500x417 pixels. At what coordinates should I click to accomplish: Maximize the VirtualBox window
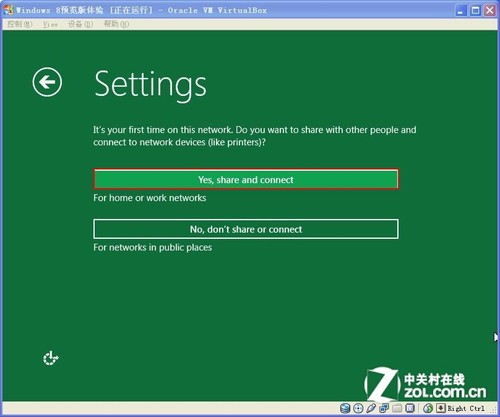pos(475,10)
